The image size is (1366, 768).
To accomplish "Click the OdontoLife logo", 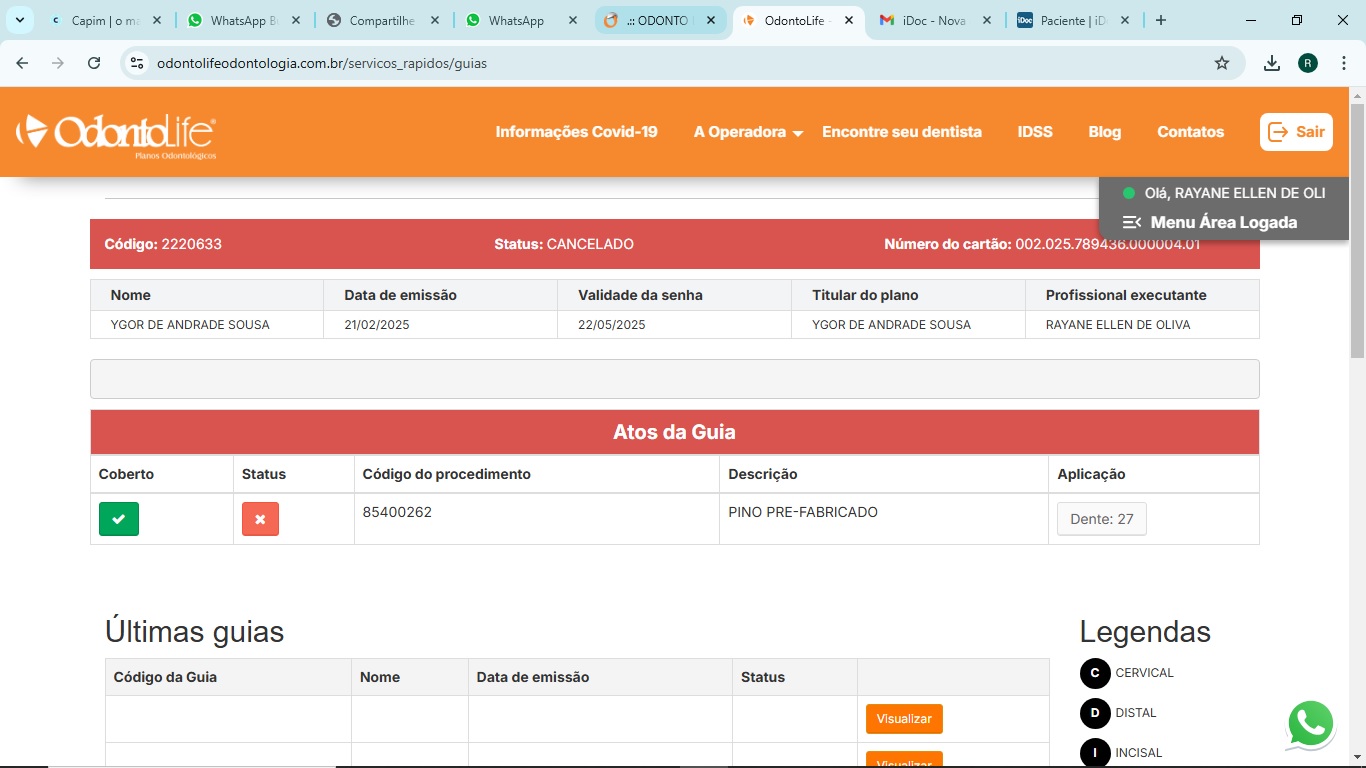I will (x=116, y=134).
